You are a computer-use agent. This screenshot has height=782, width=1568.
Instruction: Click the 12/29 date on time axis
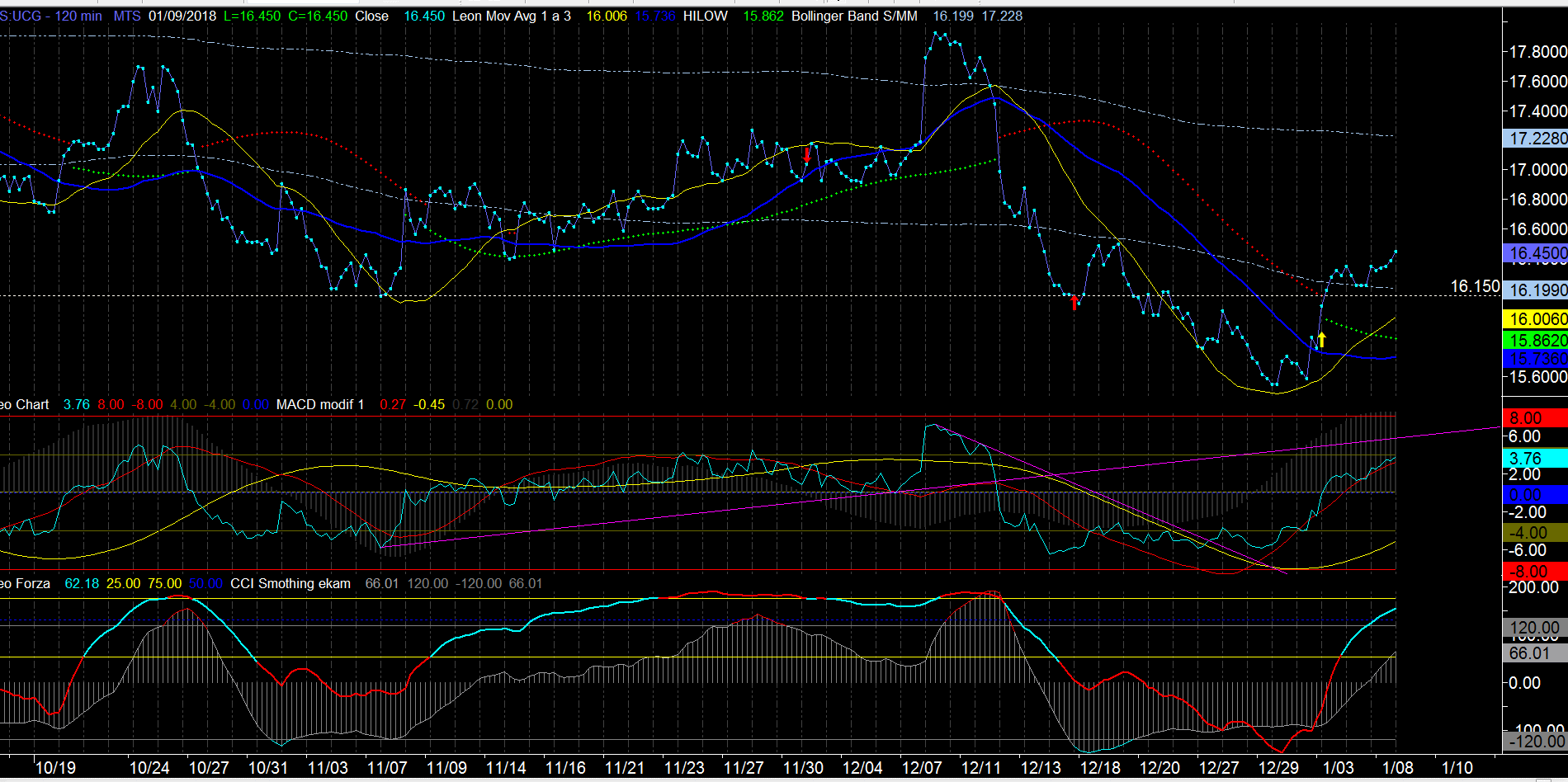(x=1278, y=768)
